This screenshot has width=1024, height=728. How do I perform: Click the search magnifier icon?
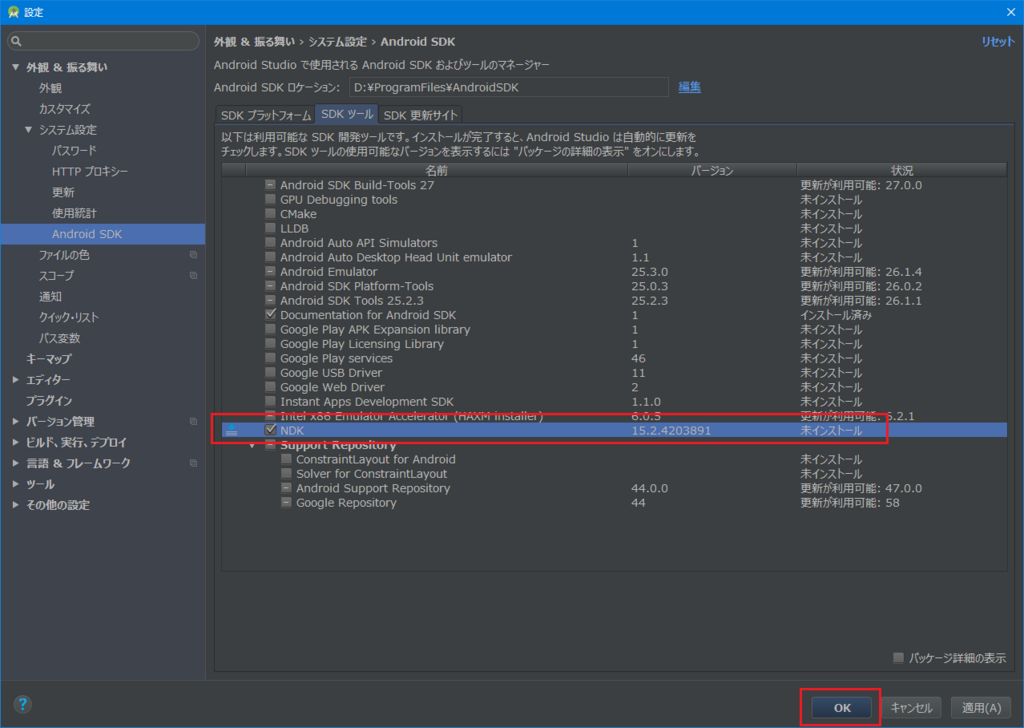point(16,41)
